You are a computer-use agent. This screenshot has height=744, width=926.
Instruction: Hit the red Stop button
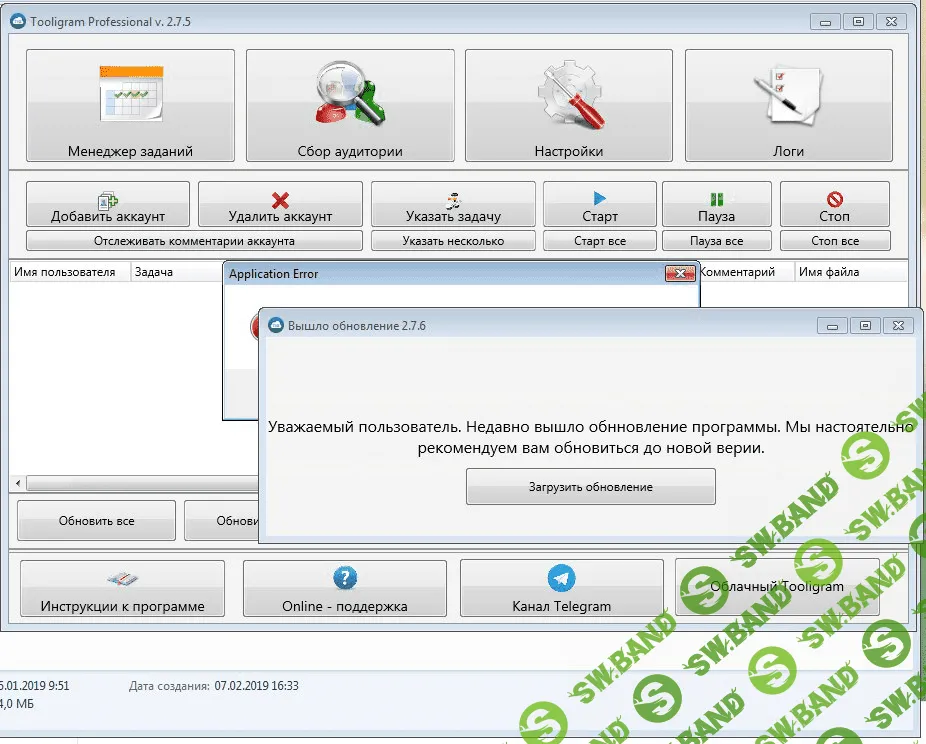pos(834,205)
